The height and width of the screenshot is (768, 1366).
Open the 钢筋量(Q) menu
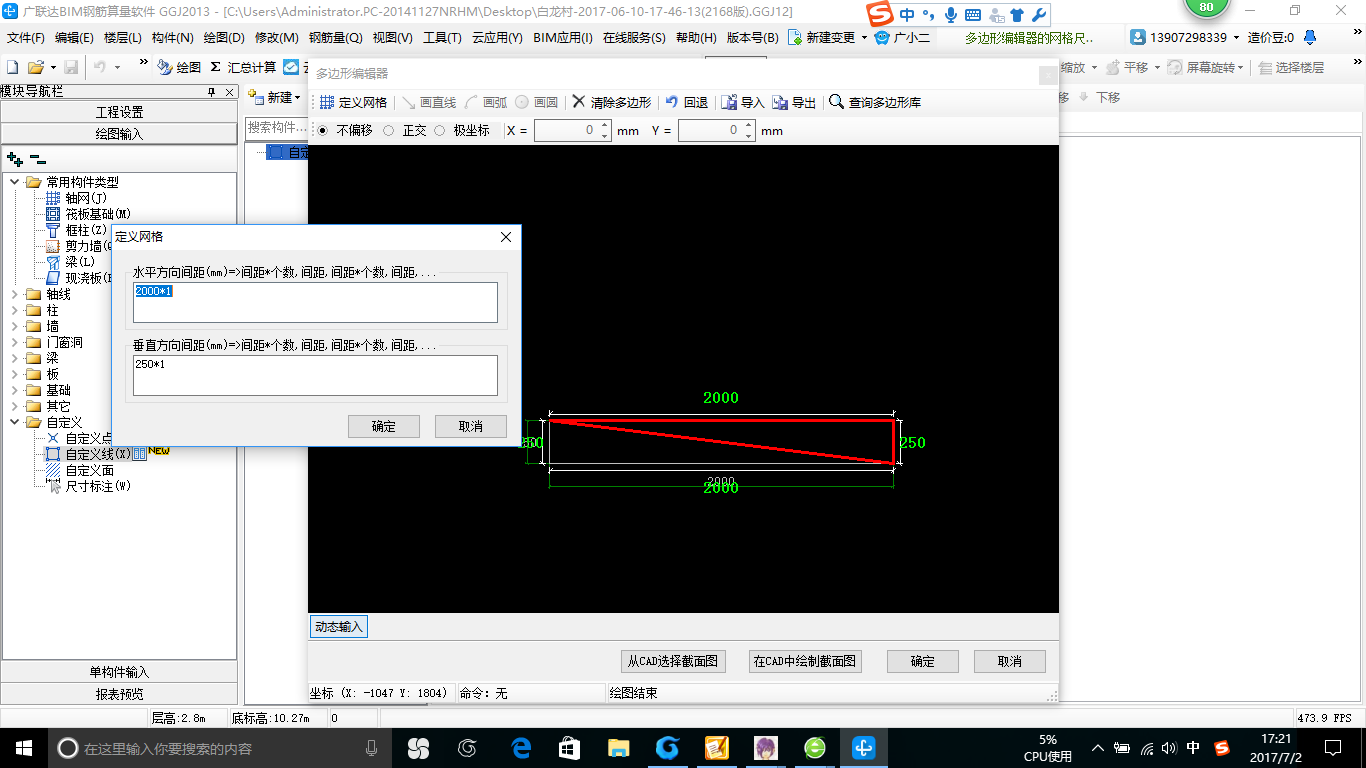click(335, 37)
